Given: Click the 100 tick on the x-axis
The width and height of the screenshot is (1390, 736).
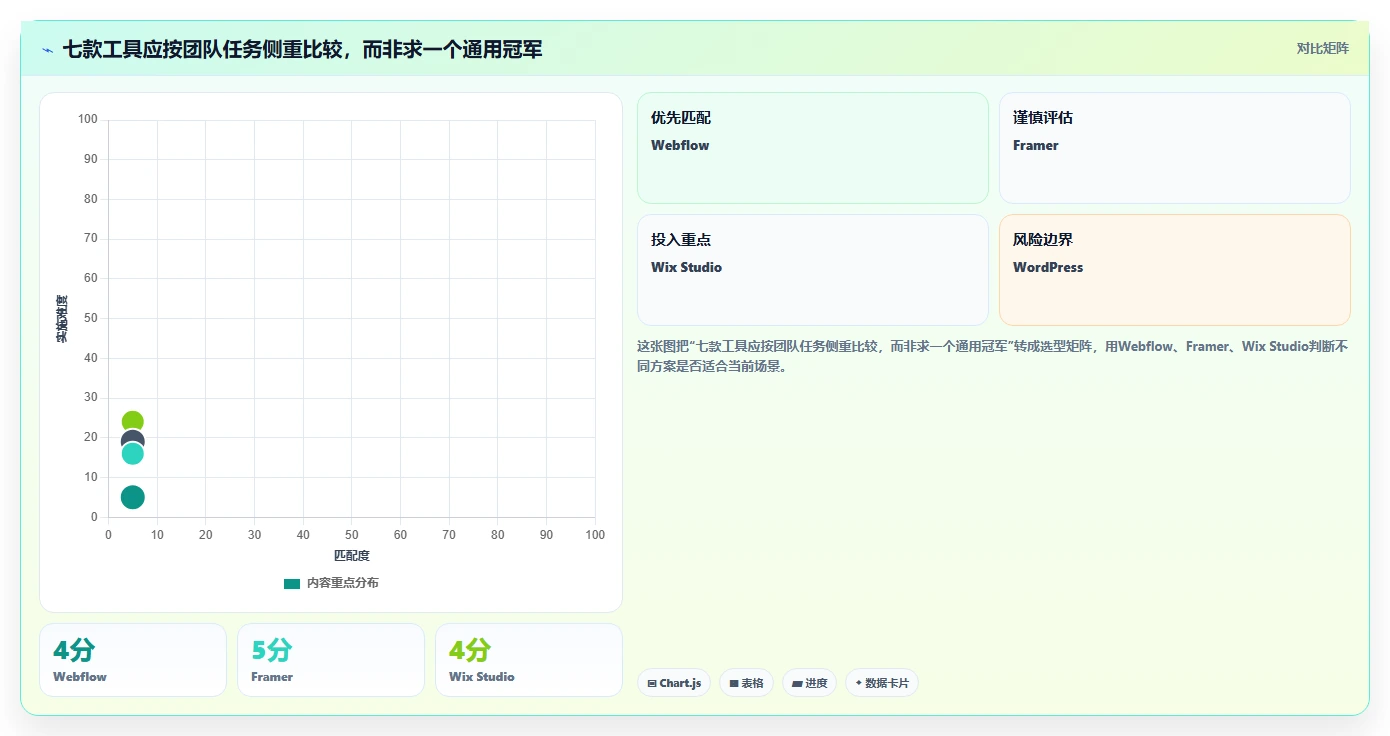Looking at the screenshot, I should pyautogui.click(x=595, y=535).
